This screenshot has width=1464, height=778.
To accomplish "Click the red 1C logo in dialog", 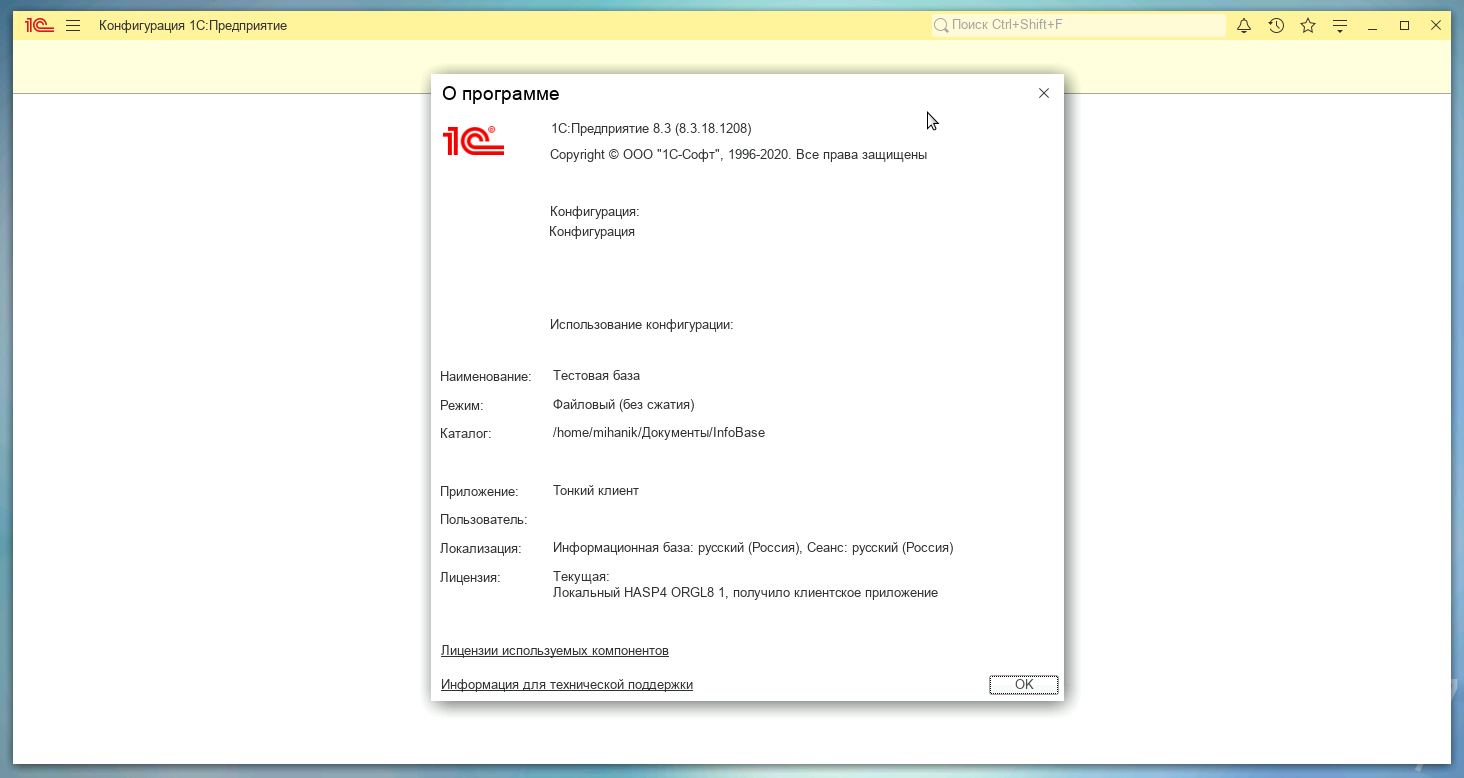I will click(474, 141).
